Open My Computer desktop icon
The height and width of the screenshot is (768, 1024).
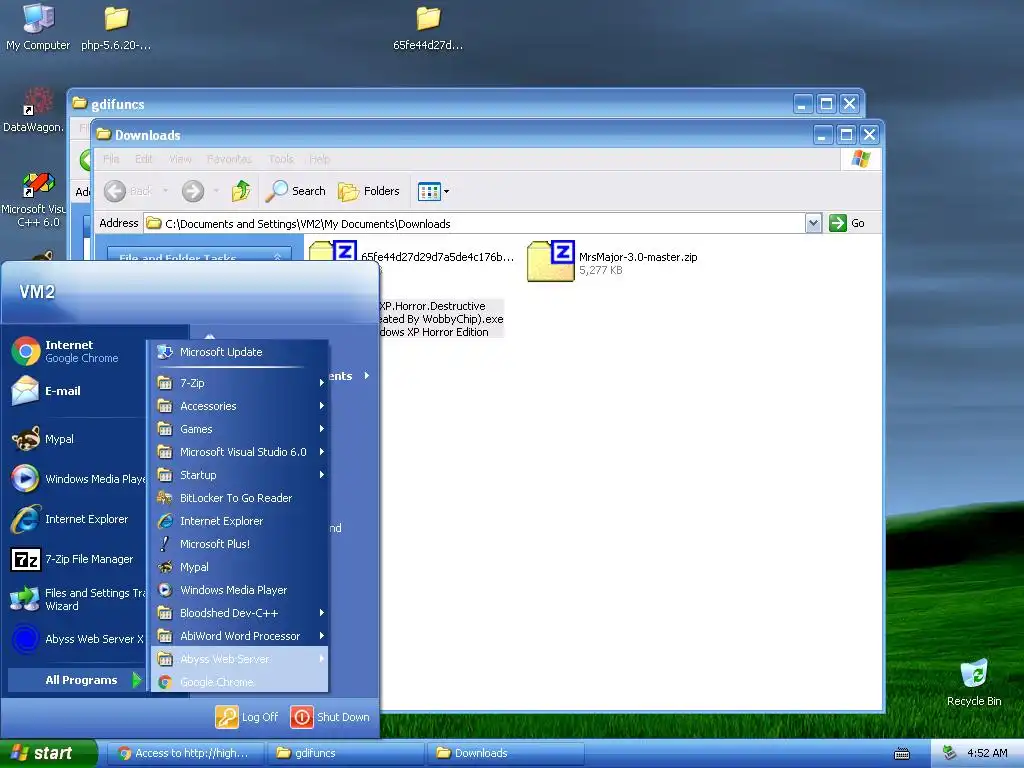pyautogui.click(x=38, y=27)
